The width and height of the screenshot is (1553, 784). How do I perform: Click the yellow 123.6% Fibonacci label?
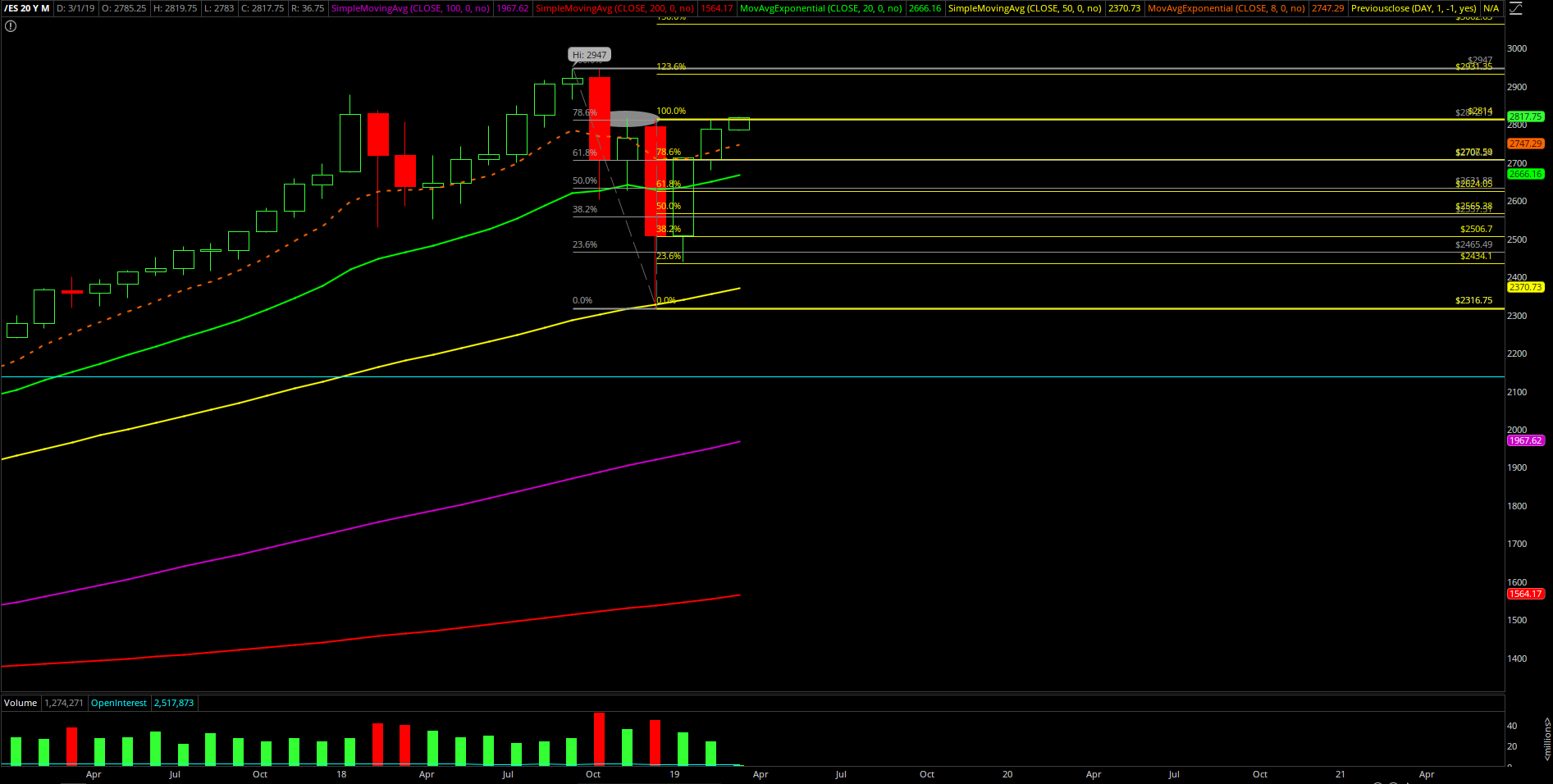pos(671,66)
